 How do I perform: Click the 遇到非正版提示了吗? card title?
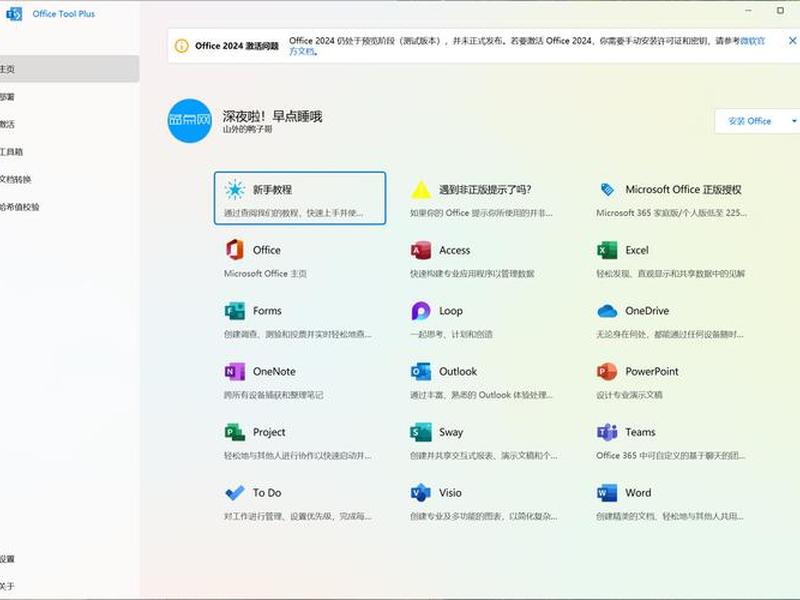485,189
